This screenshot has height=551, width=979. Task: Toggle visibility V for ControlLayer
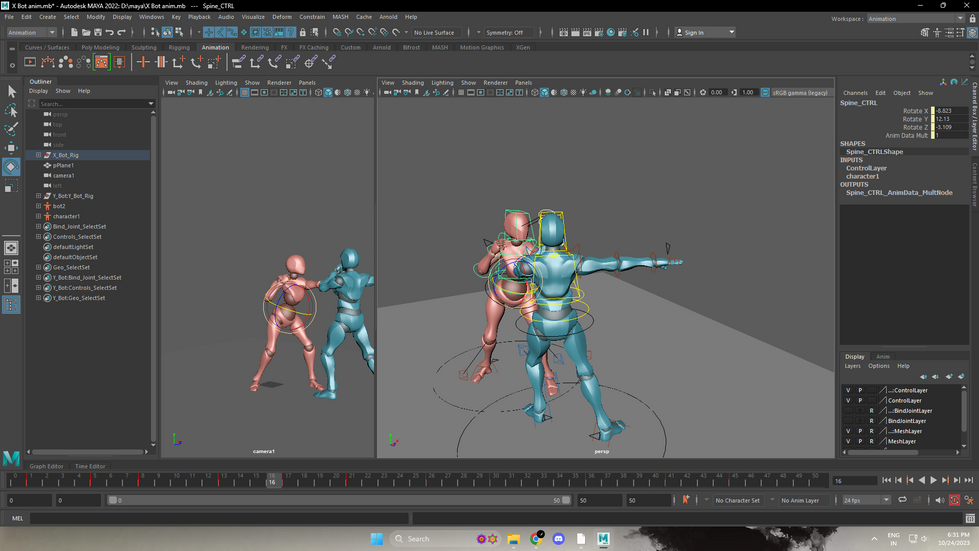tap(848, 401)
